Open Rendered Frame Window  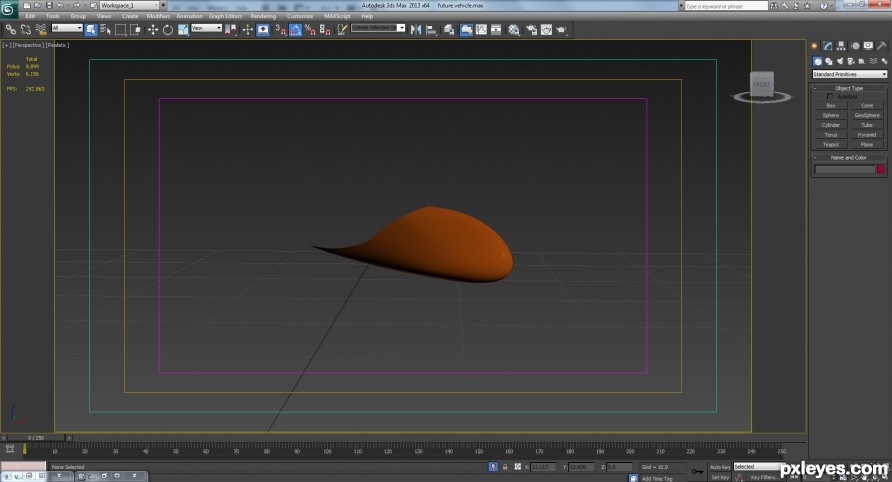546,30
